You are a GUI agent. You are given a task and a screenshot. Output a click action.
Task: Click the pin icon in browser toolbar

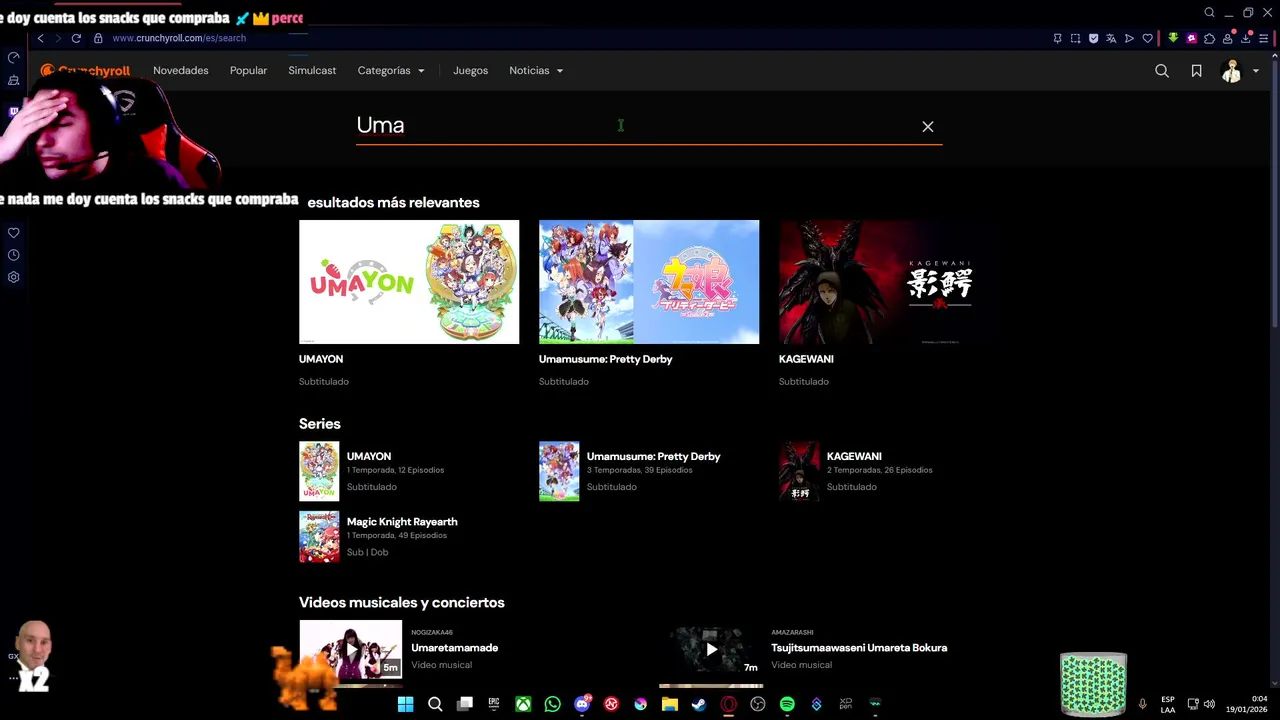[x=1057, y=38]
